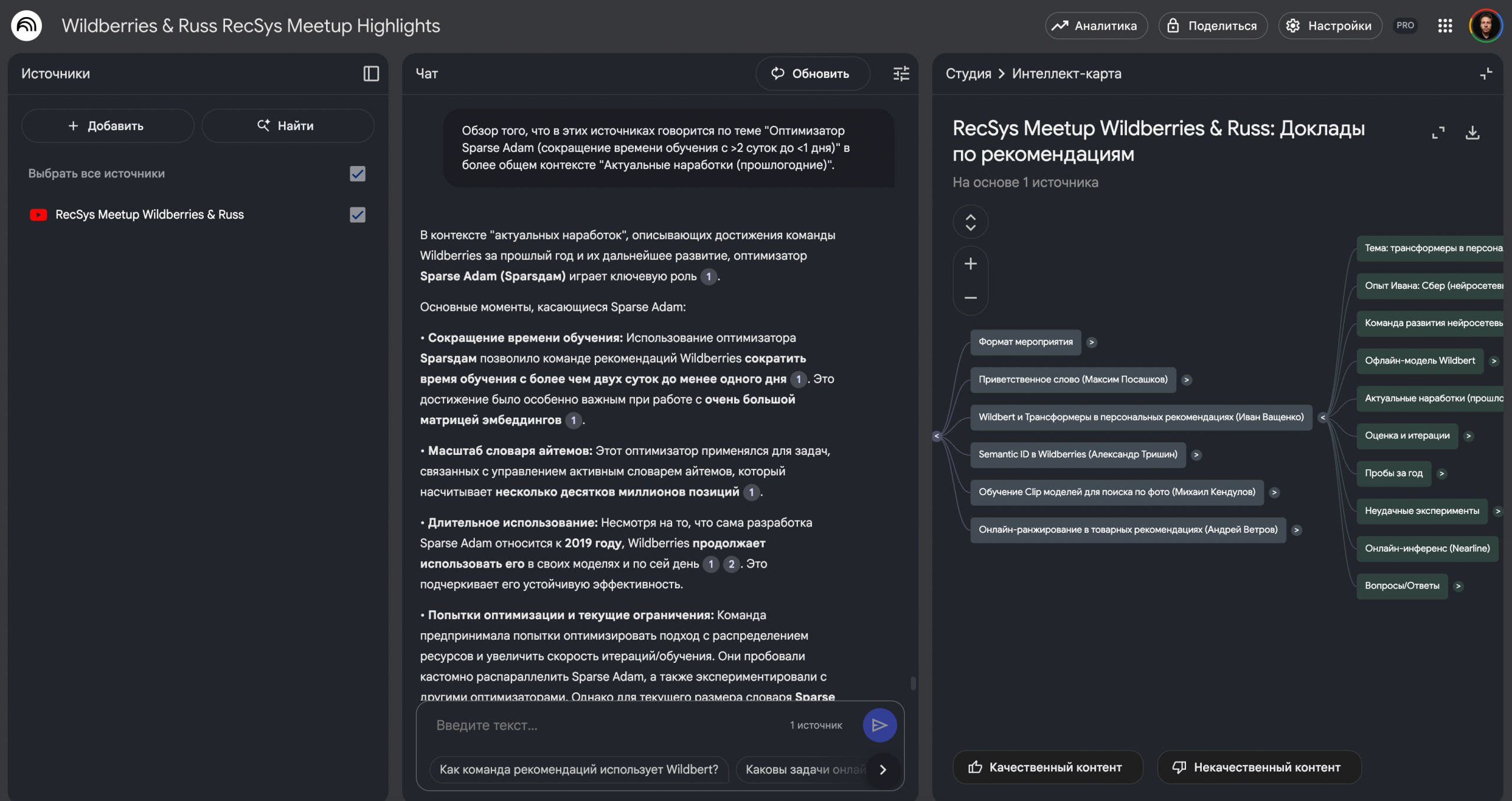Open chat configuration sliders icon
Screen dimensions: 1512x801
901,73
